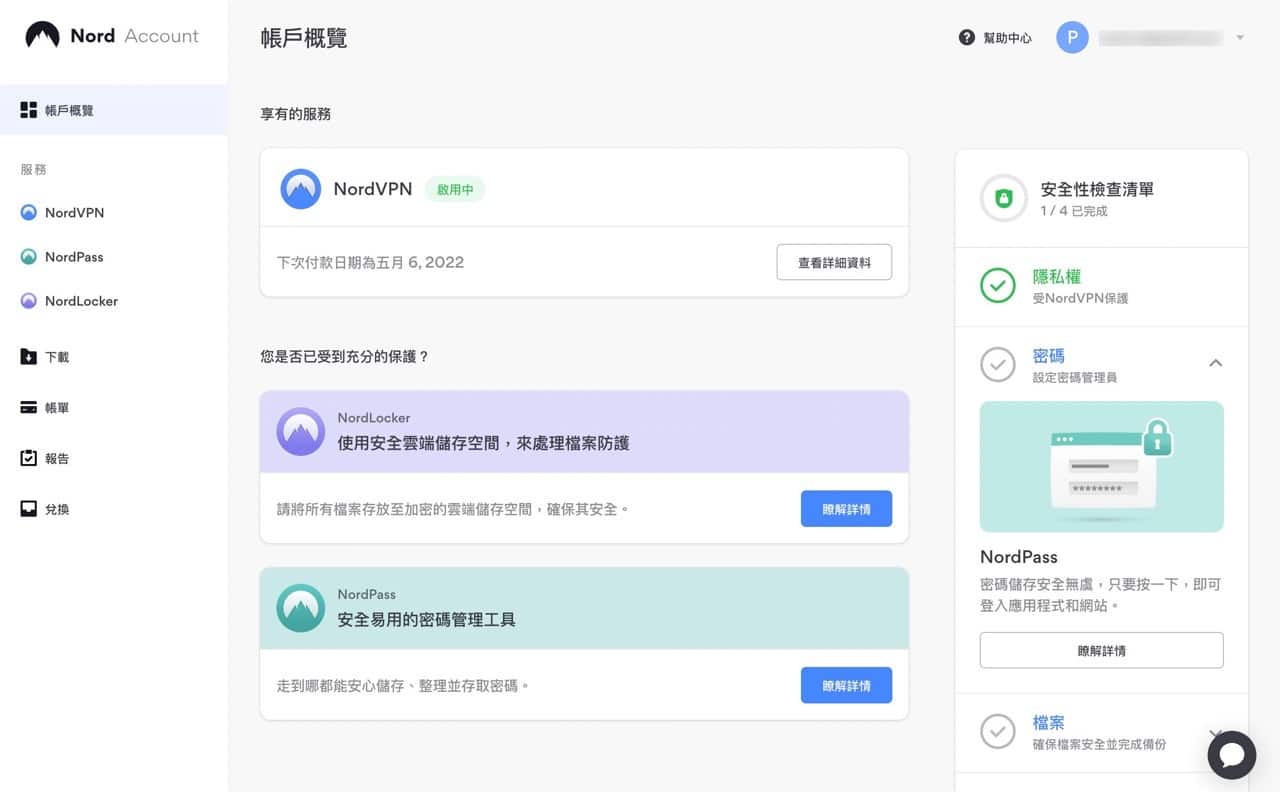Click the 兌換 redeem inbox icon

pyautogui.click(x=29, y=509)
